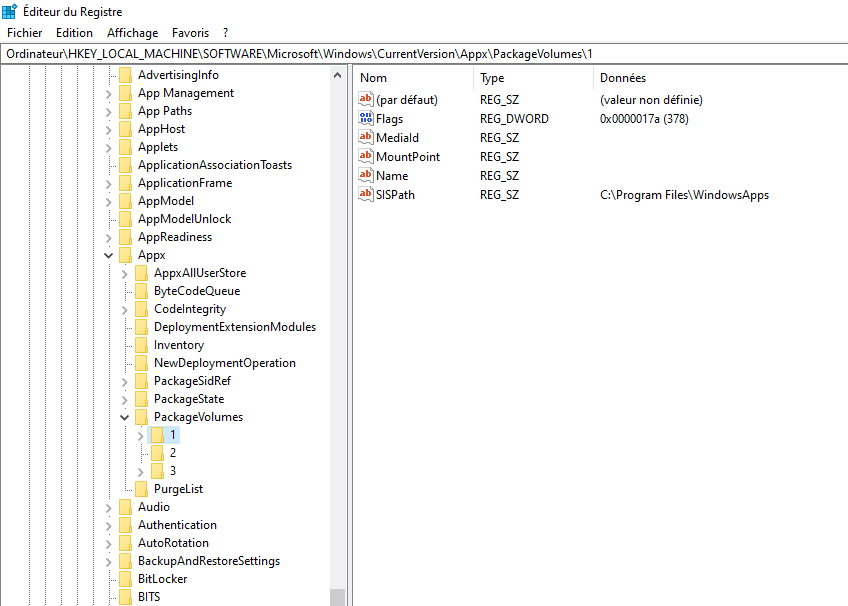
Task: Select the ApplicationFrame key
Action: 185,183
